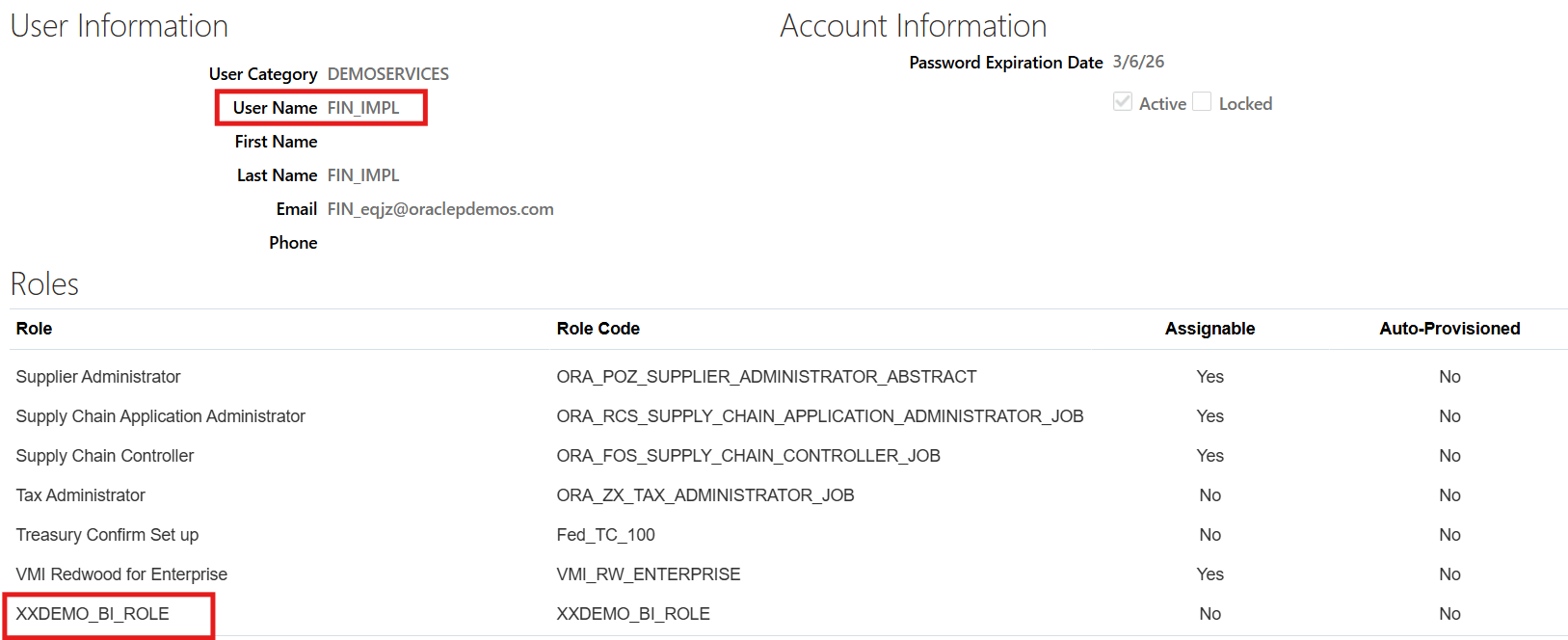Screen dimensions: 1568x640
Task: Click the Auto-Provisioned column header
Action: [x=1448, y=329]
